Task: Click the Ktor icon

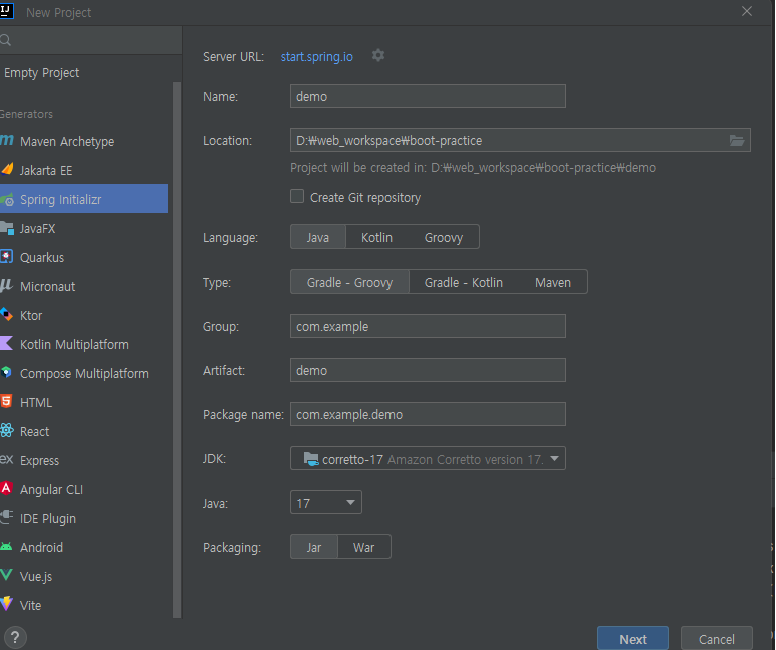Action: tap(7, 315)
